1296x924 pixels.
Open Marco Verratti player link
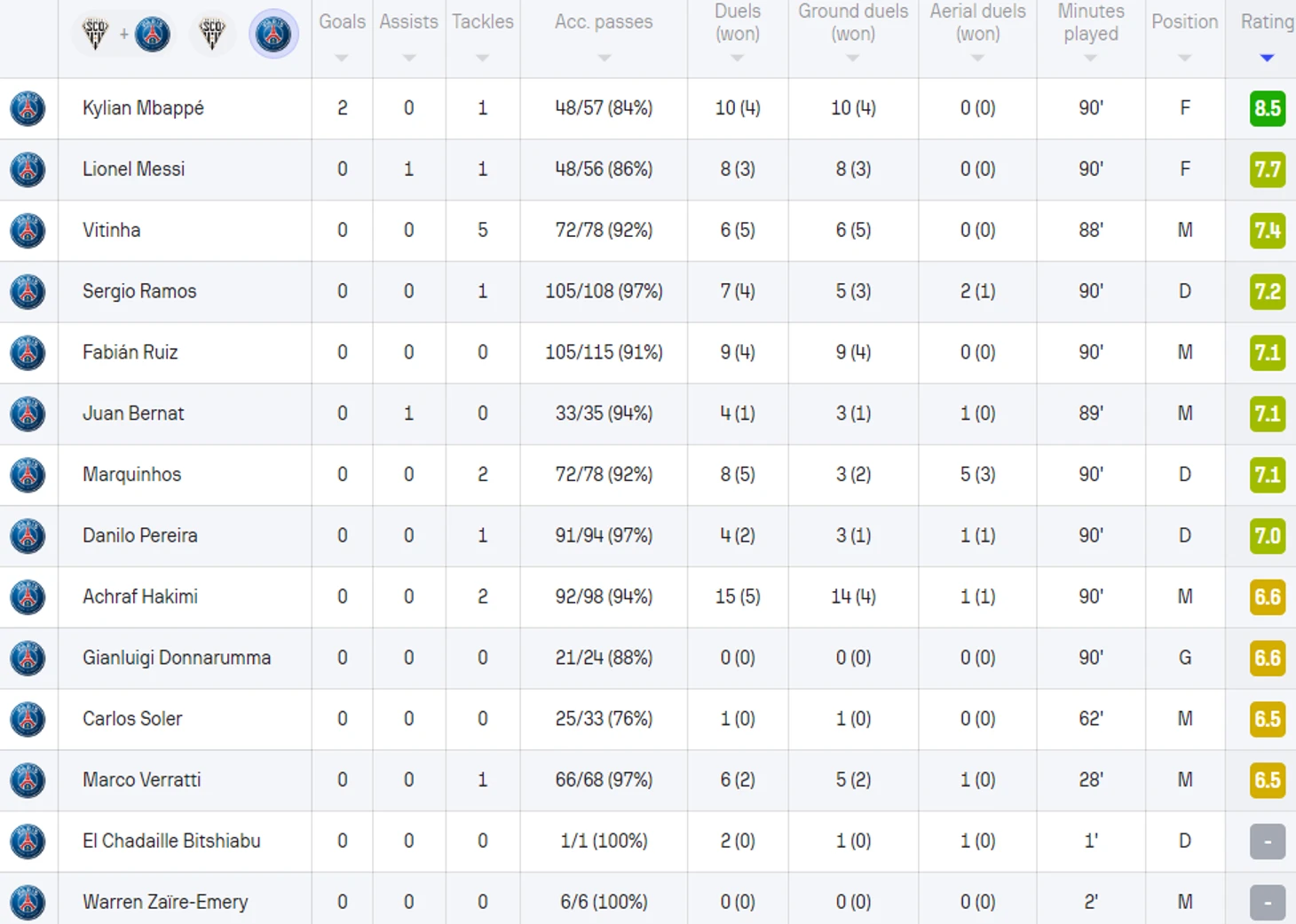click(x=141, y=780)
